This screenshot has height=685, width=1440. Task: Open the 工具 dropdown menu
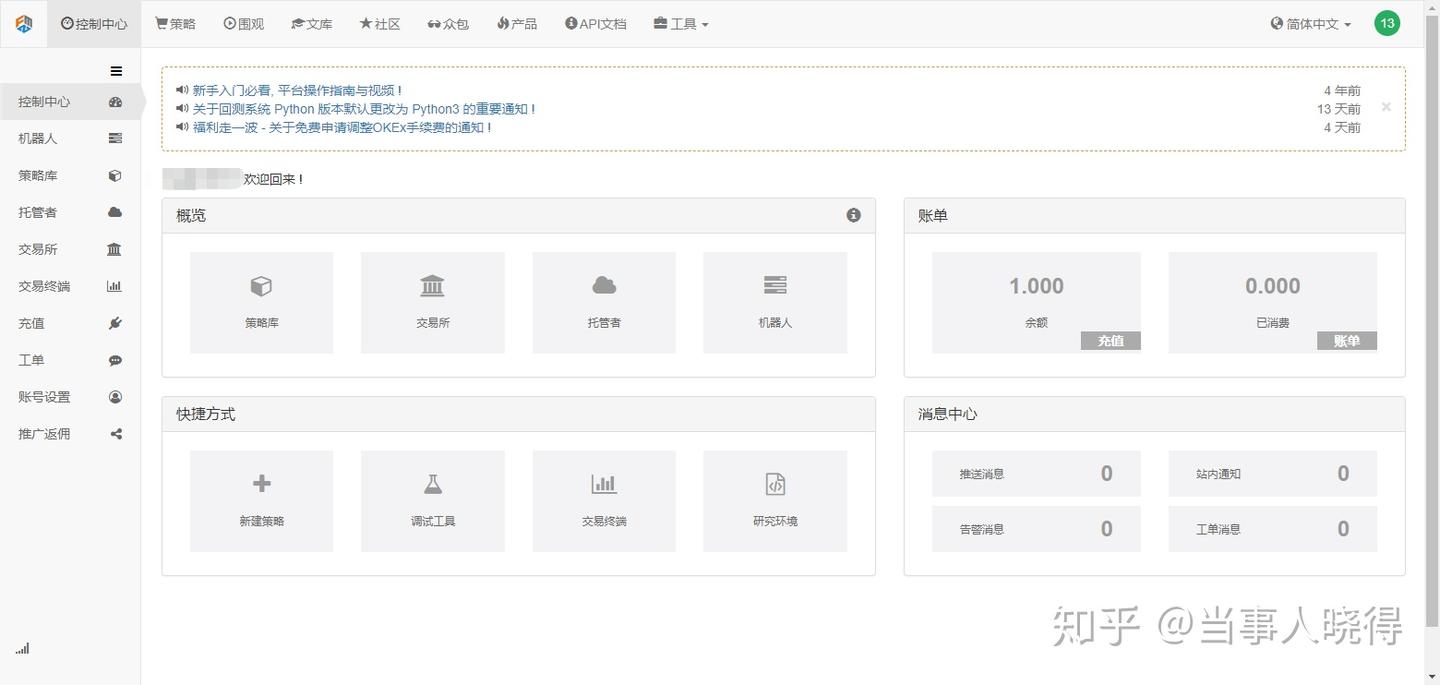[x=680, y=23]
